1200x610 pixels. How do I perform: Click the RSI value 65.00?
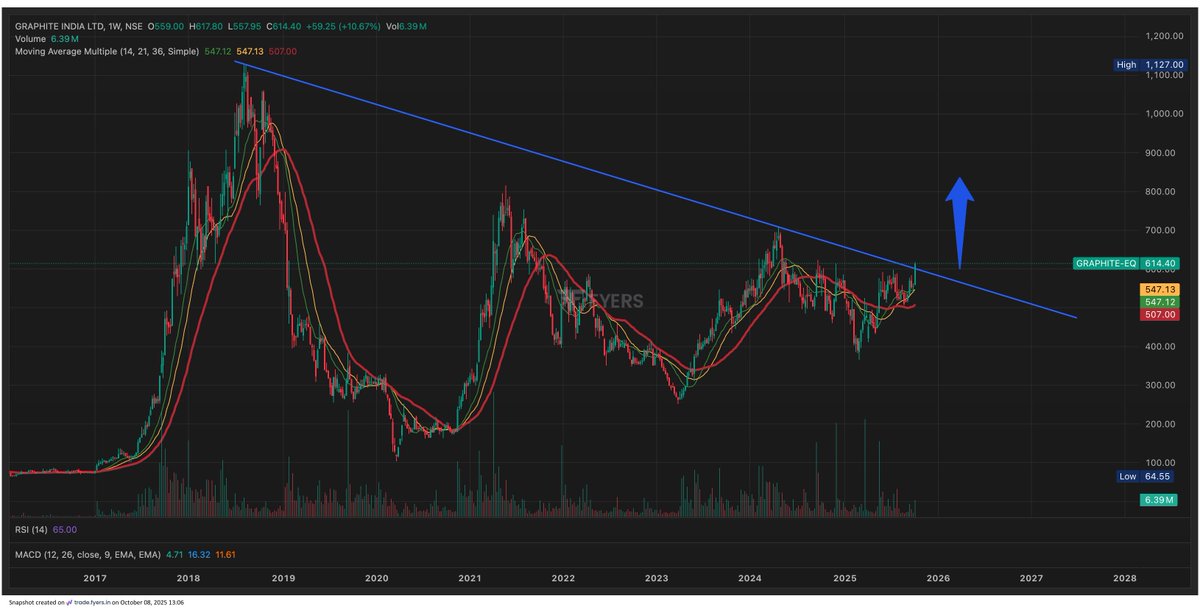65,530
